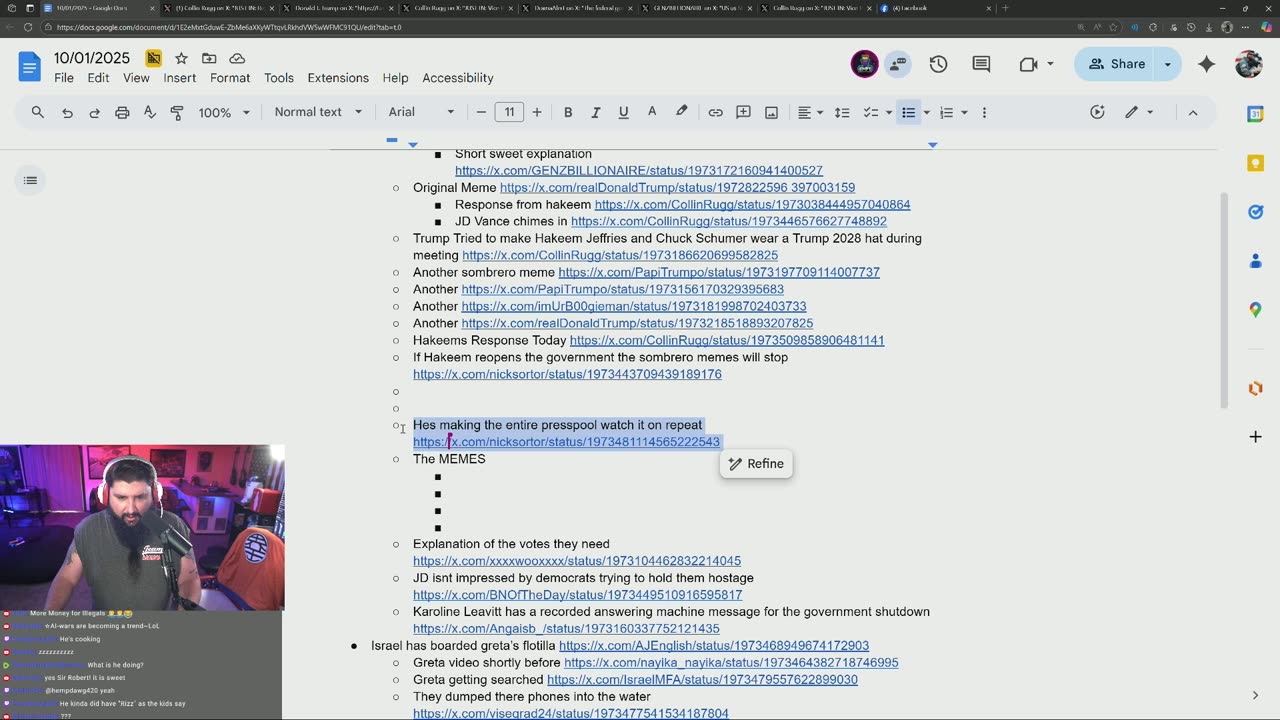The image size is (1280, 720).
Task: Open the Share options dropdown arrow
Action: pyautogui.click(x=1167, y=64)
